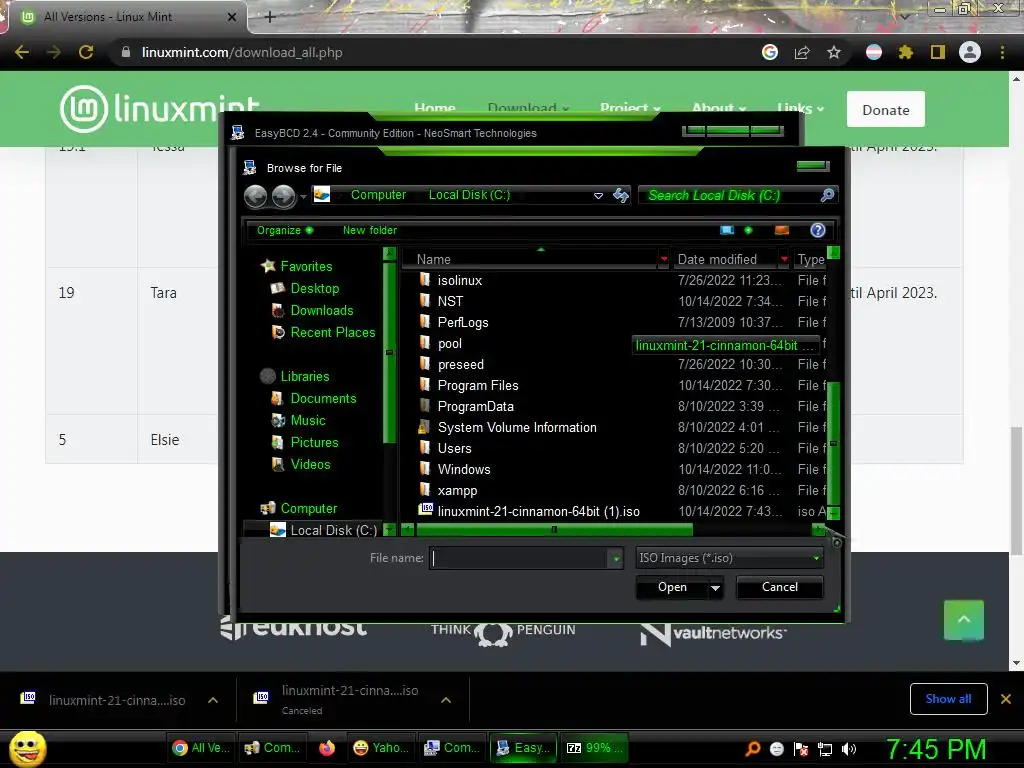
Task: Select Computer in the navigation pane
Action: pos(308,508)
